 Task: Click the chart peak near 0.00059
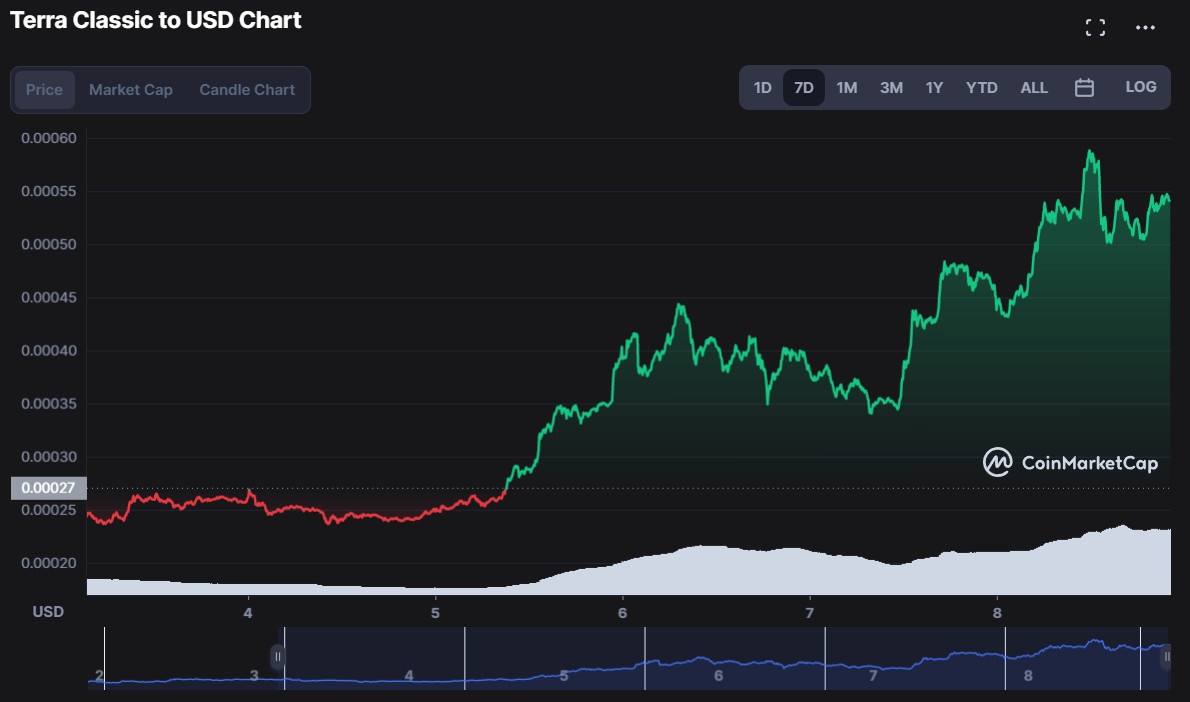pyautogui.click(x=1089, y=153)
